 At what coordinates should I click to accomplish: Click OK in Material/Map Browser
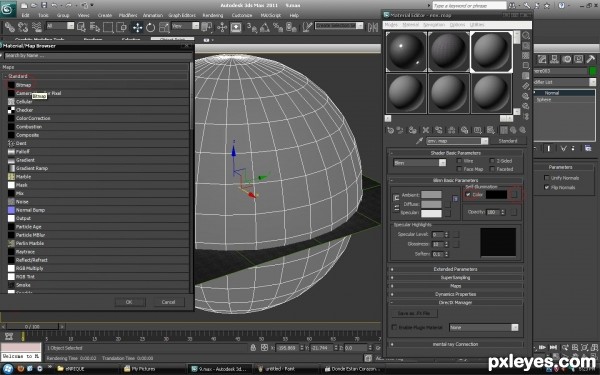[x=129, y=302]
